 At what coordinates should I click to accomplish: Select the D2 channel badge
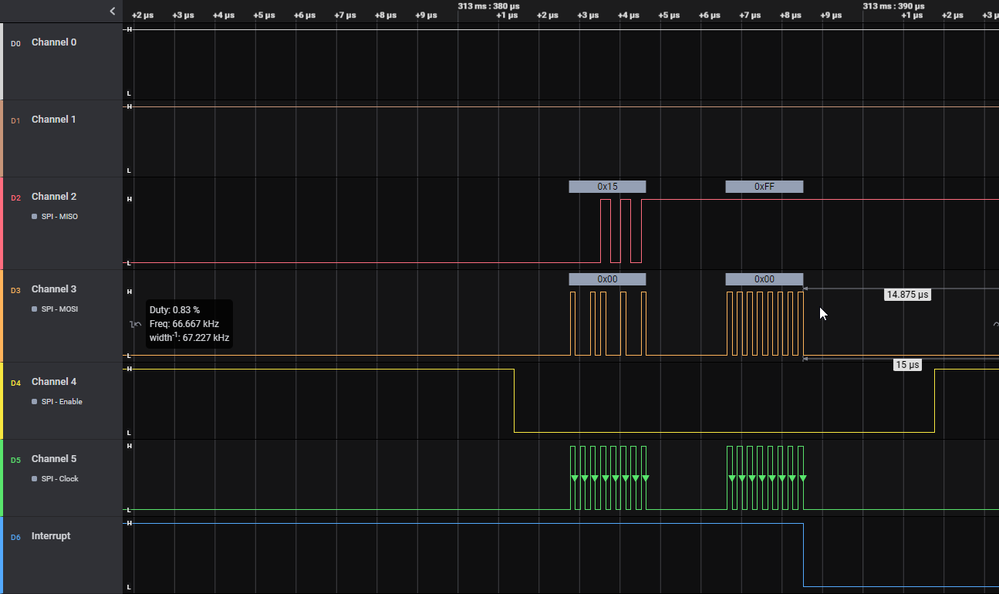click(15, 198)
